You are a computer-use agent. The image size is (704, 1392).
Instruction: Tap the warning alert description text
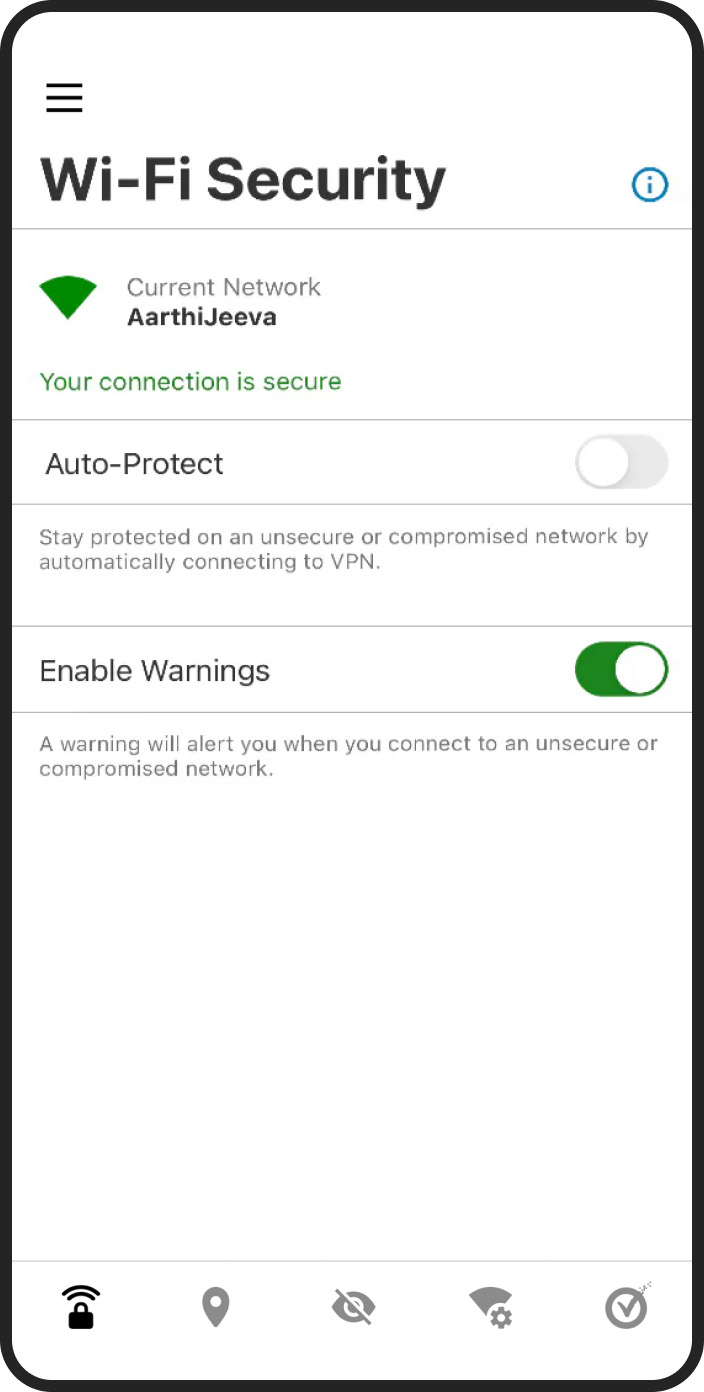click(349, 756)
